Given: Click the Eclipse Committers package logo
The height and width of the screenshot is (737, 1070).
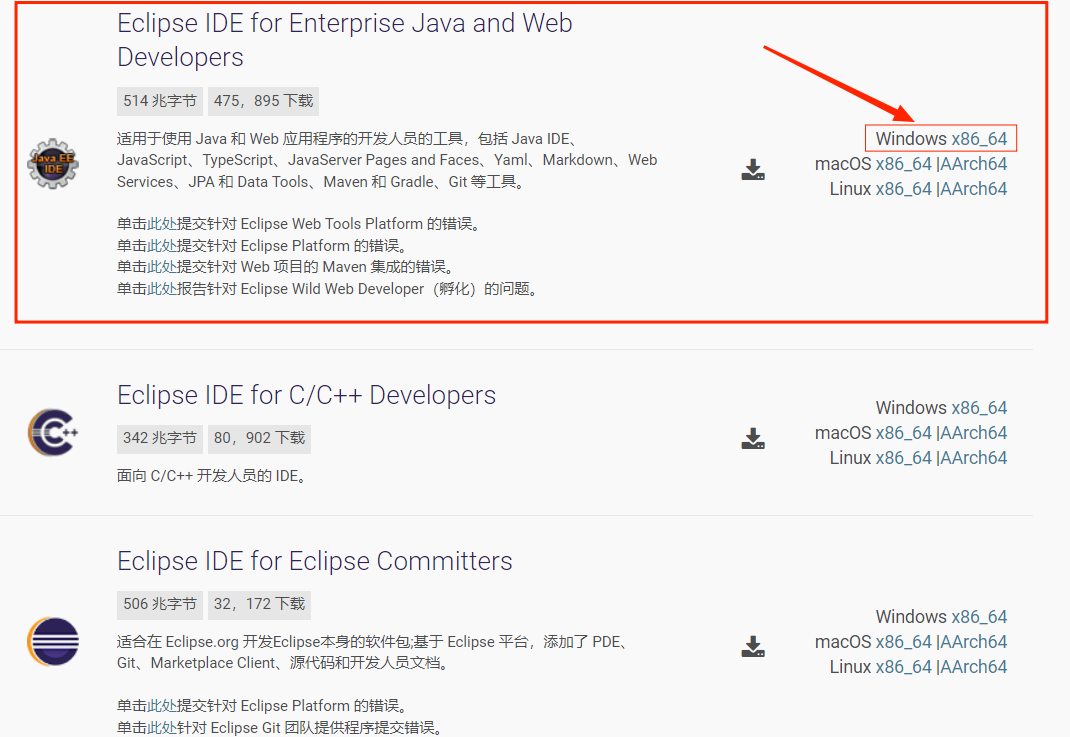Looking at the screenshot, I should tap(53, 641).
